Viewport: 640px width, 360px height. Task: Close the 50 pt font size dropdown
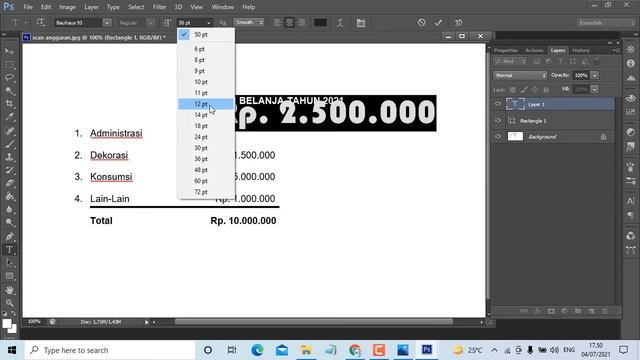tap(209, 23)
